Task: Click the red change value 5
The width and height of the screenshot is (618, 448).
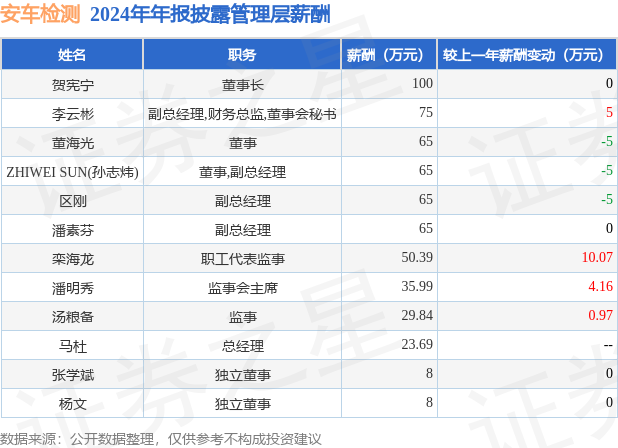Action: click(609, 112)
